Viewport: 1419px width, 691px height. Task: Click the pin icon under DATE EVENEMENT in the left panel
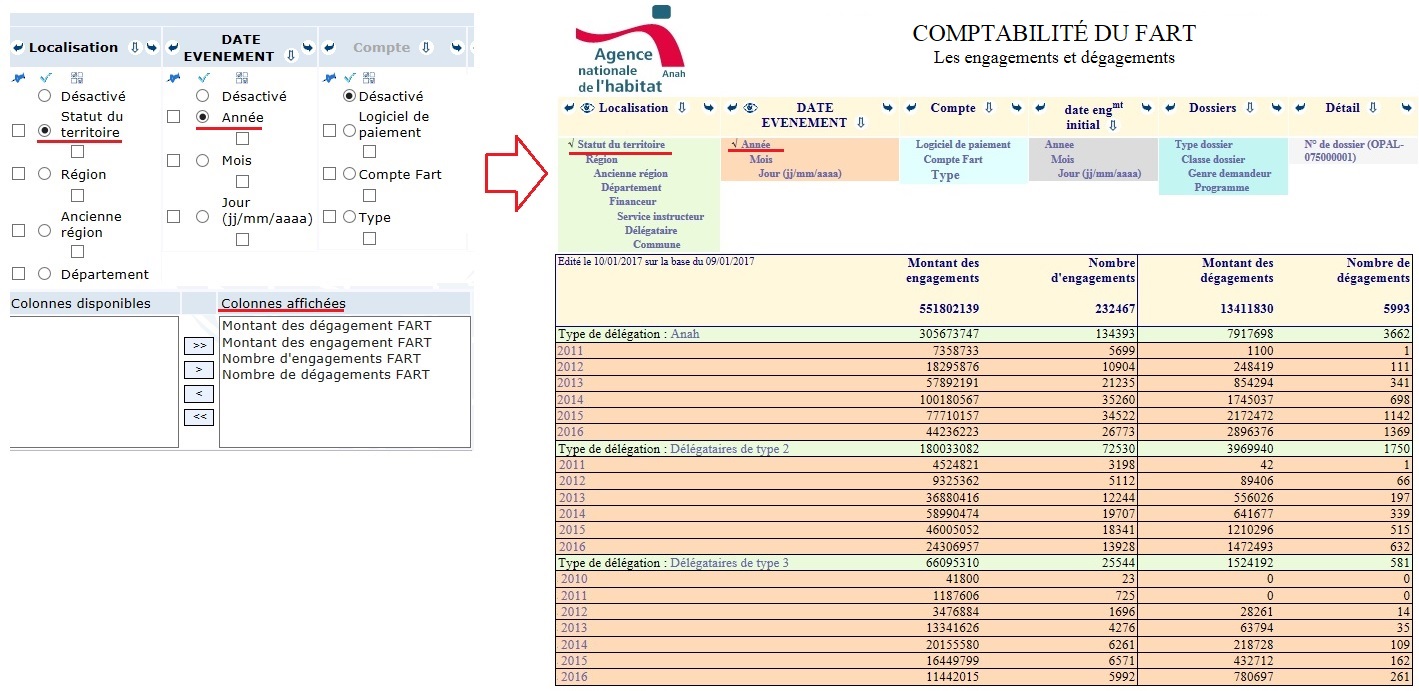[174, 77]
